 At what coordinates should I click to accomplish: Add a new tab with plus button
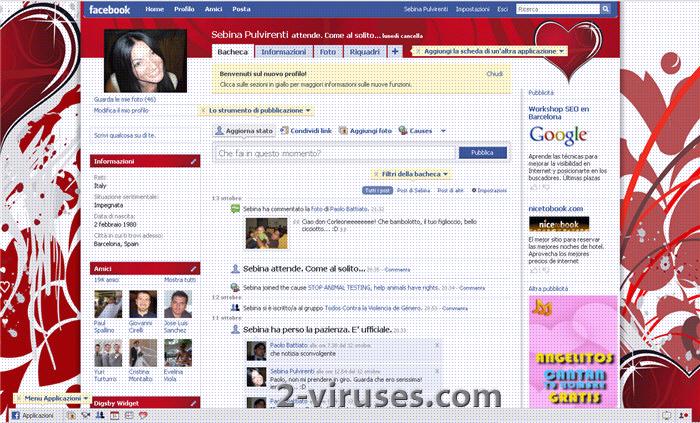(x=395, y=52)
